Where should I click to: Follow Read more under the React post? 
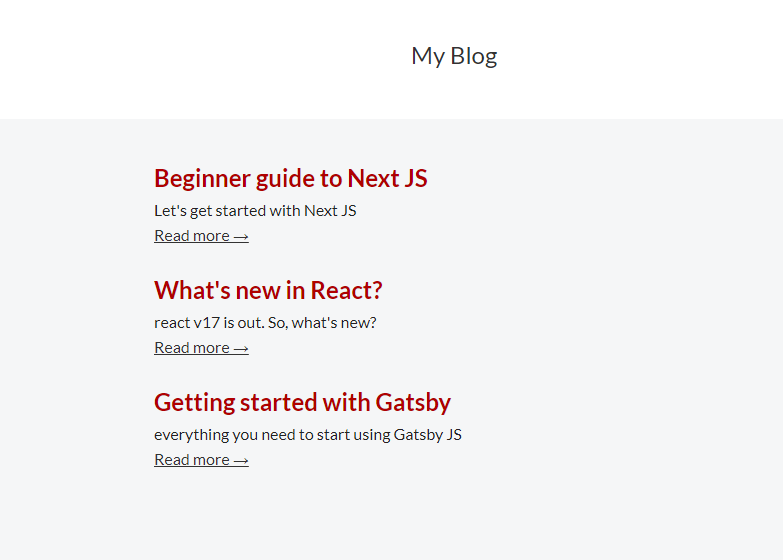click(x=192, y=348)
